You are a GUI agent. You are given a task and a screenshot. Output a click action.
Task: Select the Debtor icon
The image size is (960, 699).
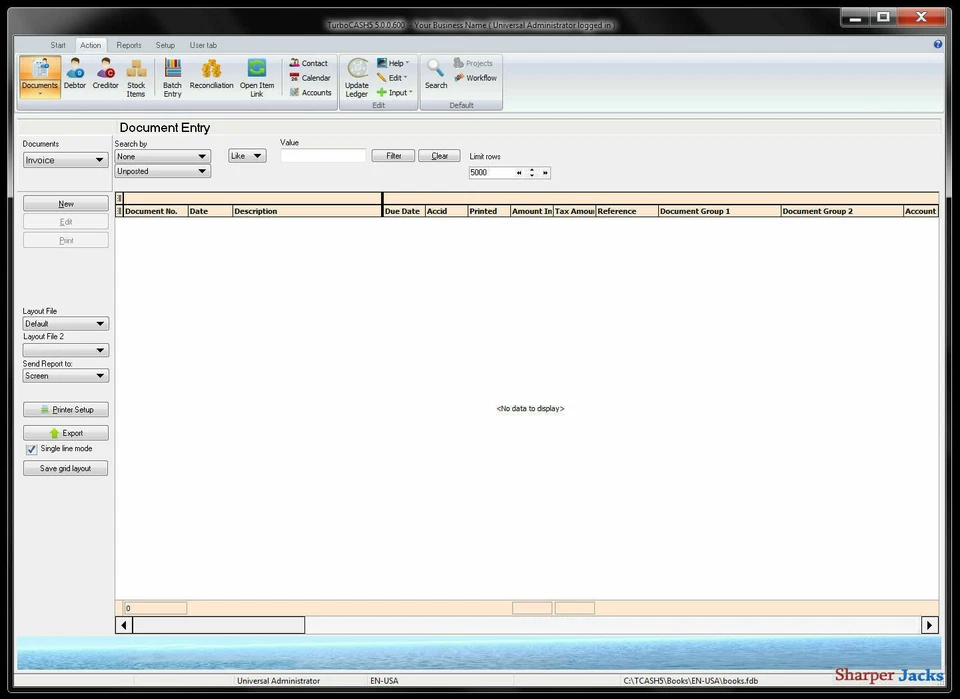click(74, 75)
